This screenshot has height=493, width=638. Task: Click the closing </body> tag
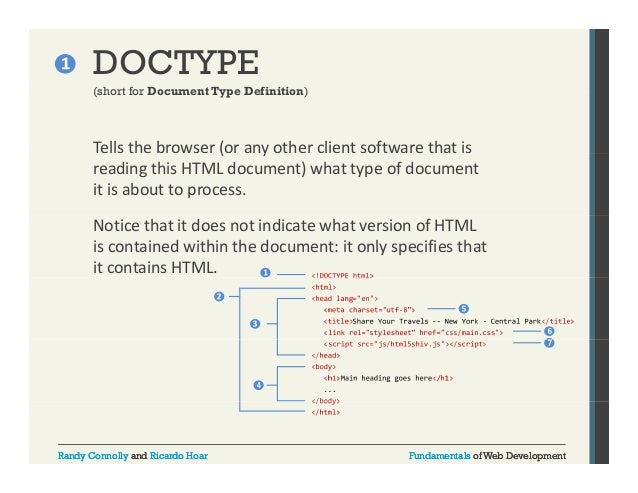326,401
